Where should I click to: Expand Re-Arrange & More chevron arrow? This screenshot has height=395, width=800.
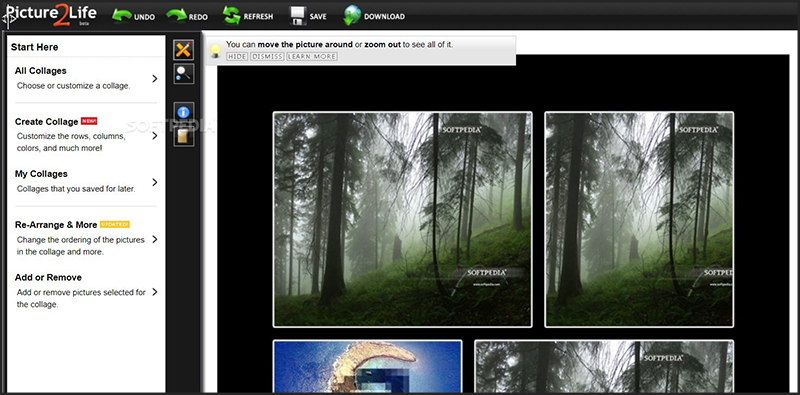click(x=155, y=239)
